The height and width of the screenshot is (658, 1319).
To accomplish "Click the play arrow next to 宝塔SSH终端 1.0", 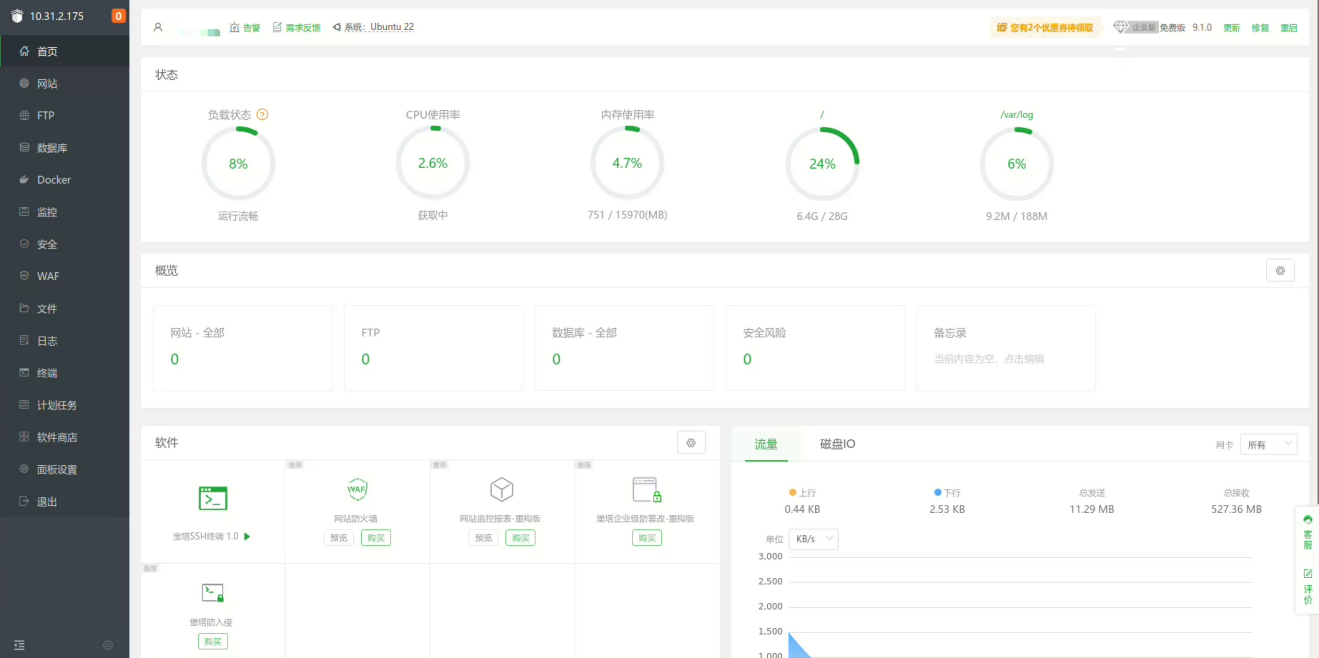I will [247, 537].
